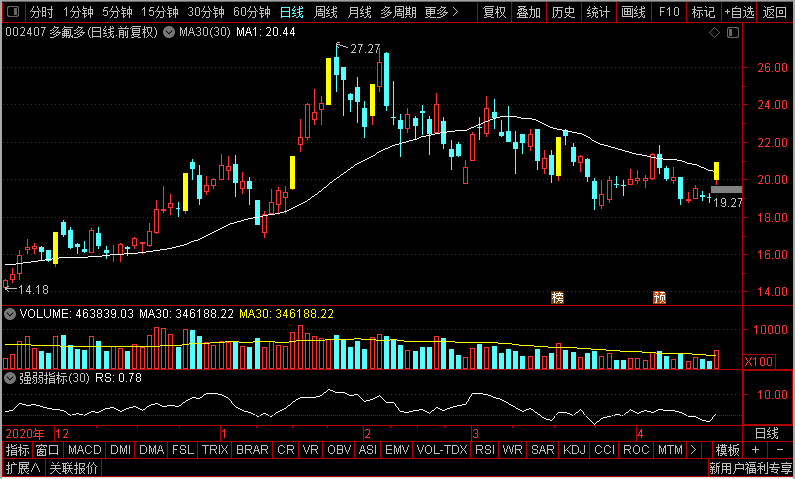Switch indicator to CR
The height and width of the screenshot is (479, 795).
[286, 450]
